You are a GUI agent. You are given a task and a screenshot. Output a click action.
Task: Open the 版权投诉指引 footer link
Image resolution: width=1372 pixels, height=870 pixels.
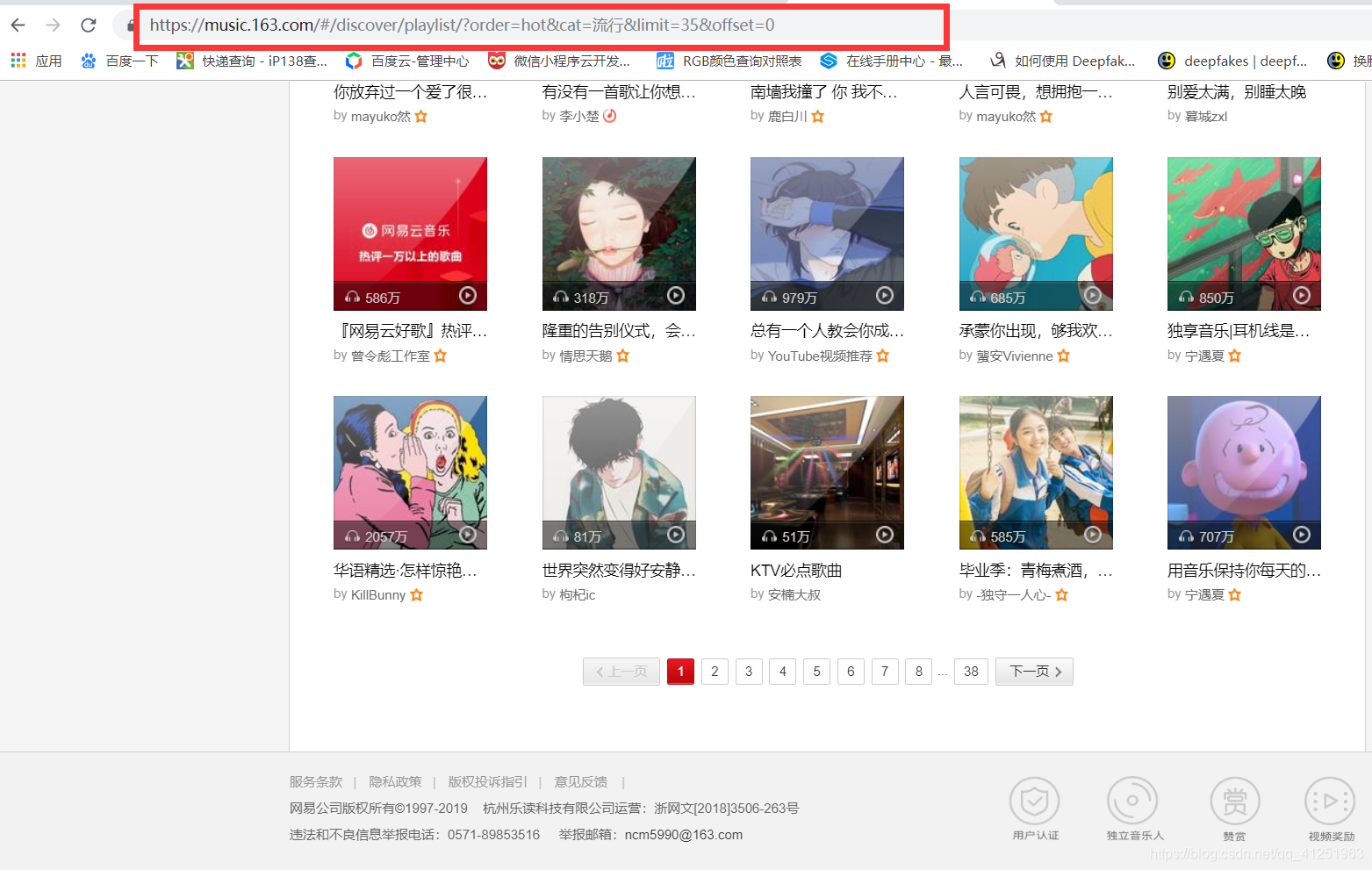coord(487,782)
